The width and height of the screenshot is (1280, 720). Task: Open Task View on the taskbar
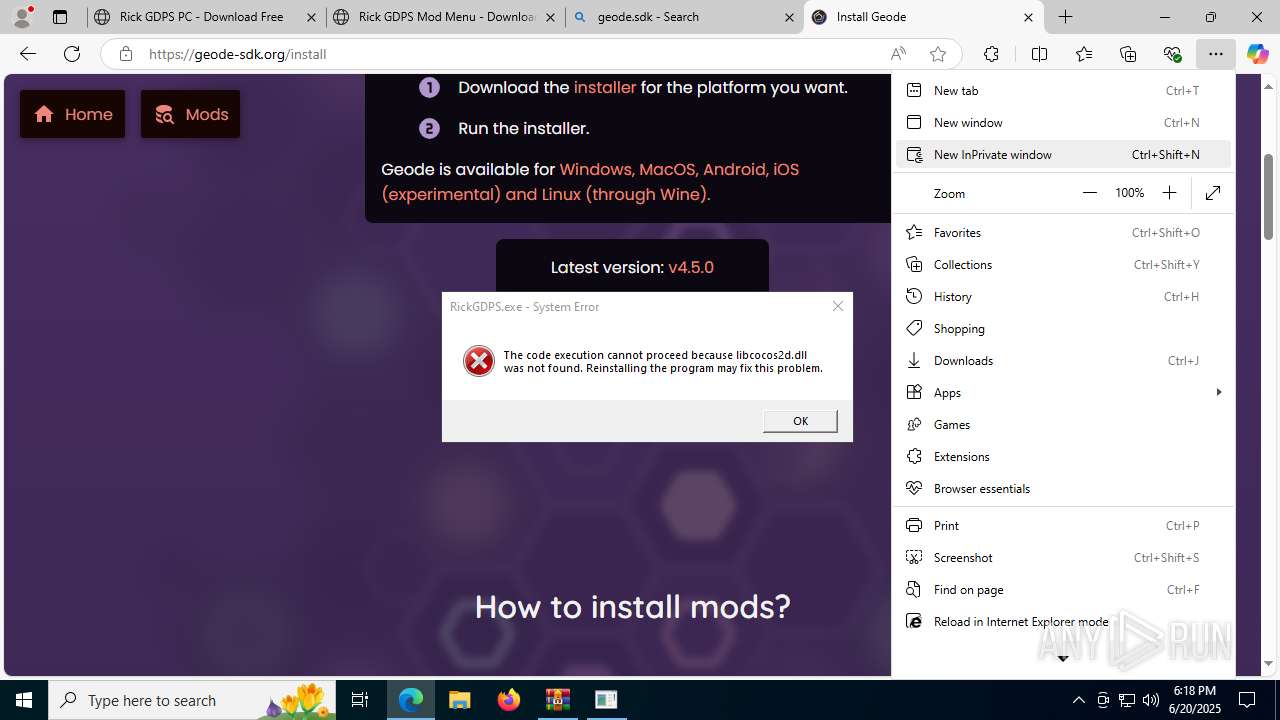360,700
